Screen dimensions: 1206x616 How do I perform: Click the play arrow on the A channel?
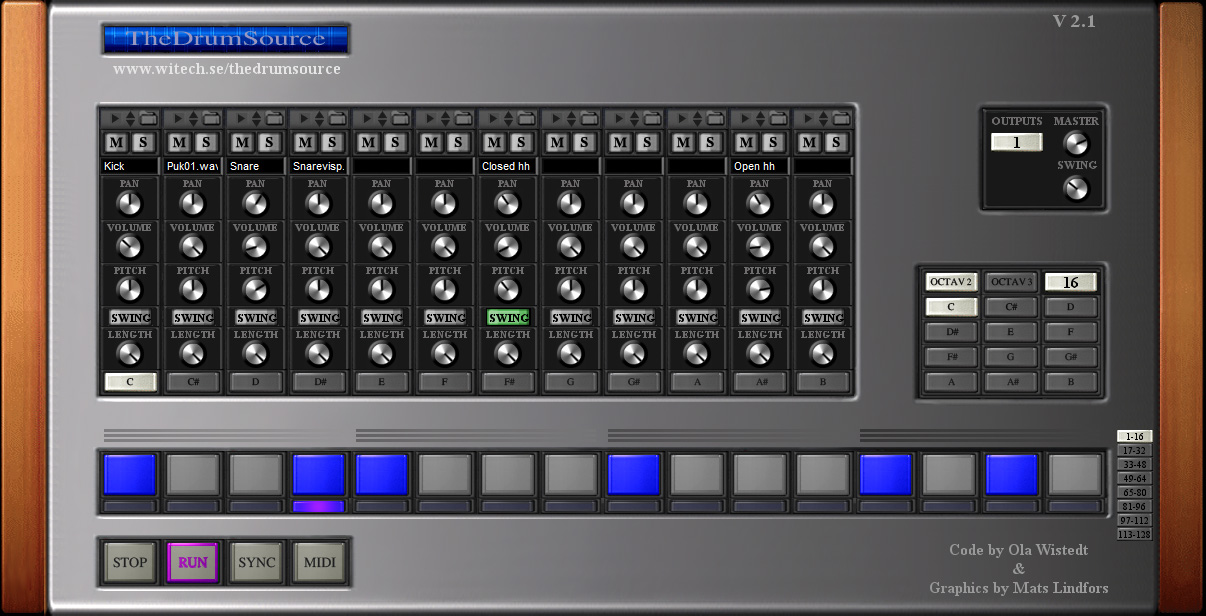pos(682,118)
